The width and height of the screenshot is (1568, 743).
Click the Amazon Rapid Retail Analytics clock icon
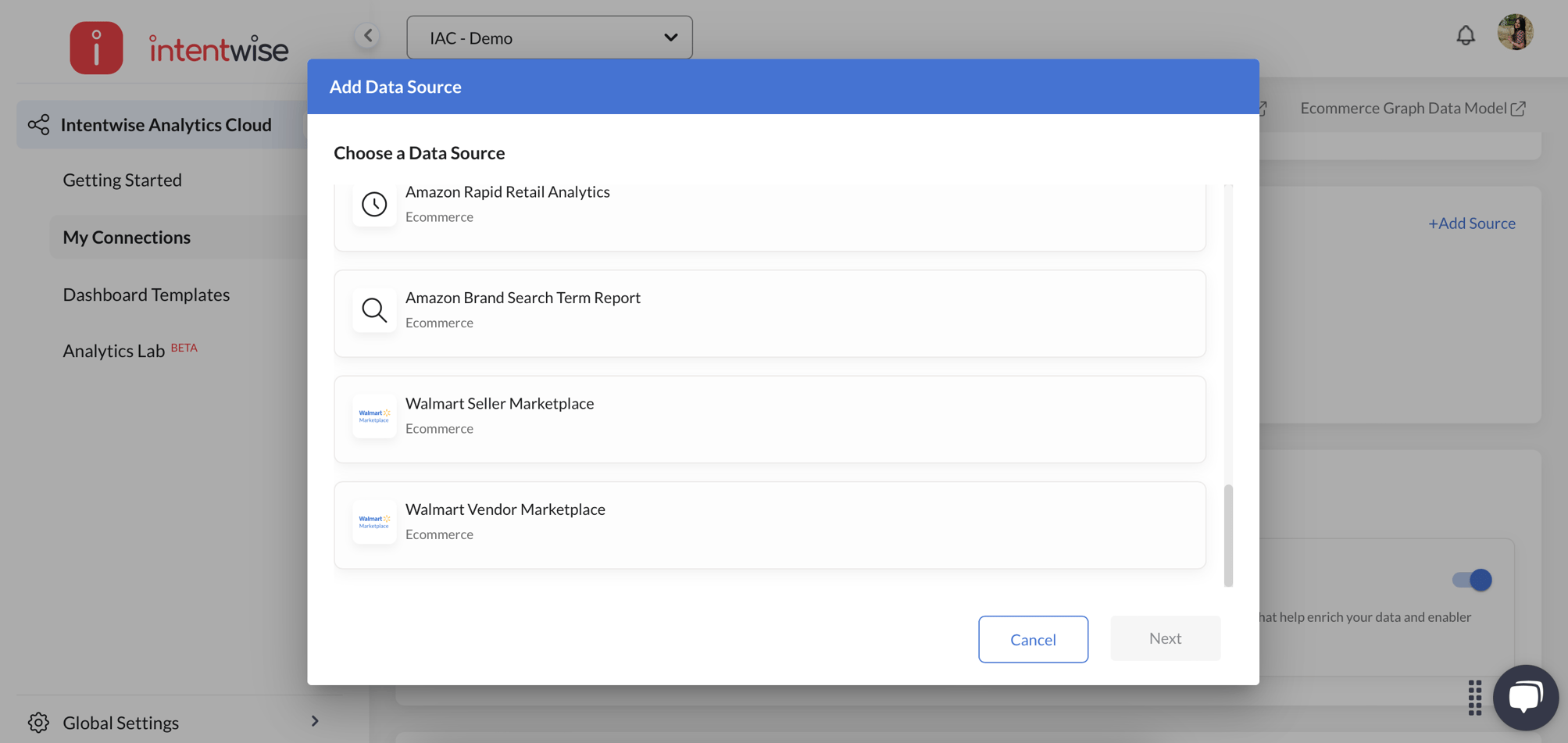(x=374, y=204)
